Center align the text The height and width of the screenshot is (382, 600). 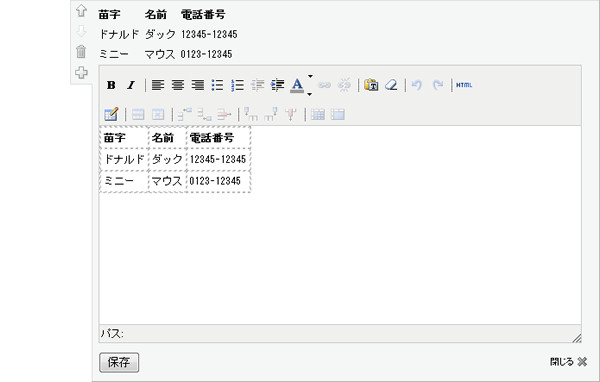(x=178, y=85)
